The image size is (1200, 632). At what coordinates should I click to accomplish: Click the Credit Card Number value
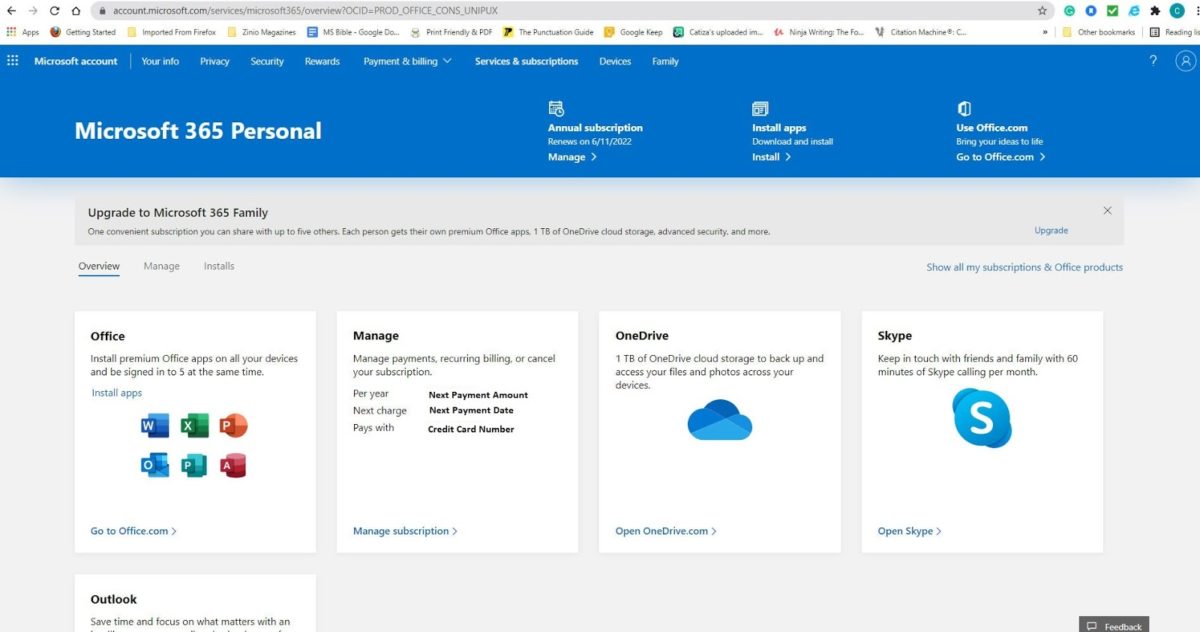pyautogui.click(x=471, y=429)
